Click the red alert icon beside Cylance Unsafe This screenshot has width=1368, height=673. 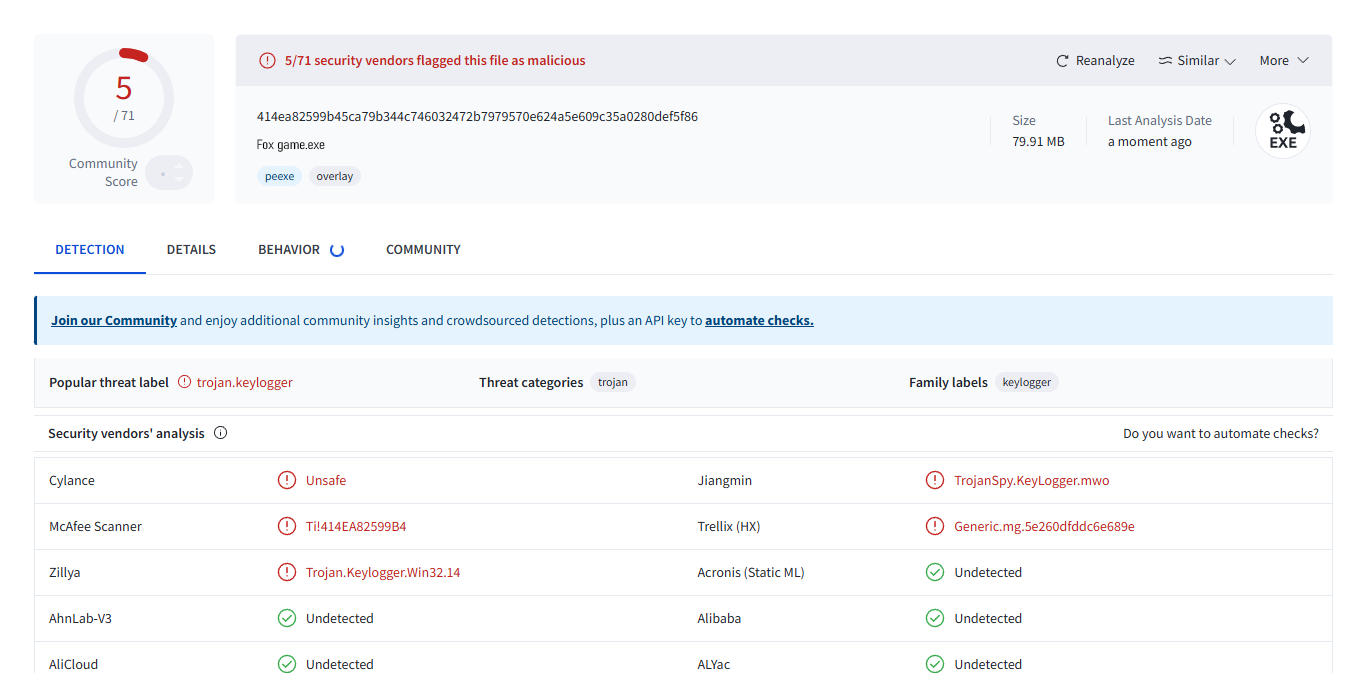point(287,480)
